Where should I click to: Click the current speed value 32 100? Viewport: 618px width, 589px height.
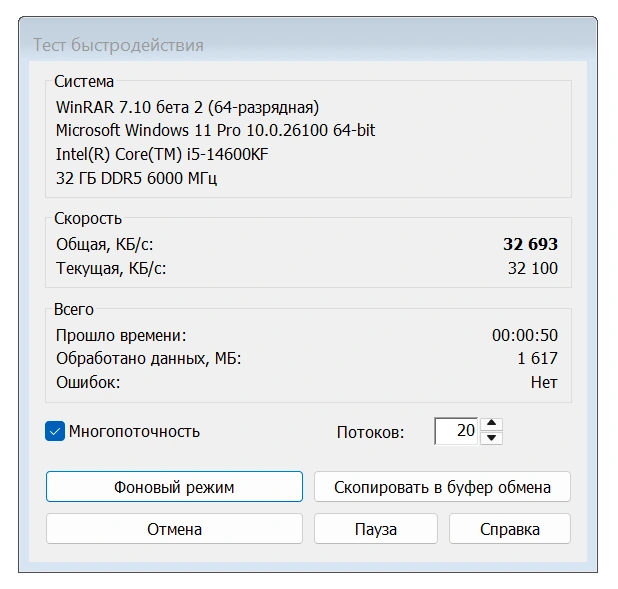click(x=533, y=268)
